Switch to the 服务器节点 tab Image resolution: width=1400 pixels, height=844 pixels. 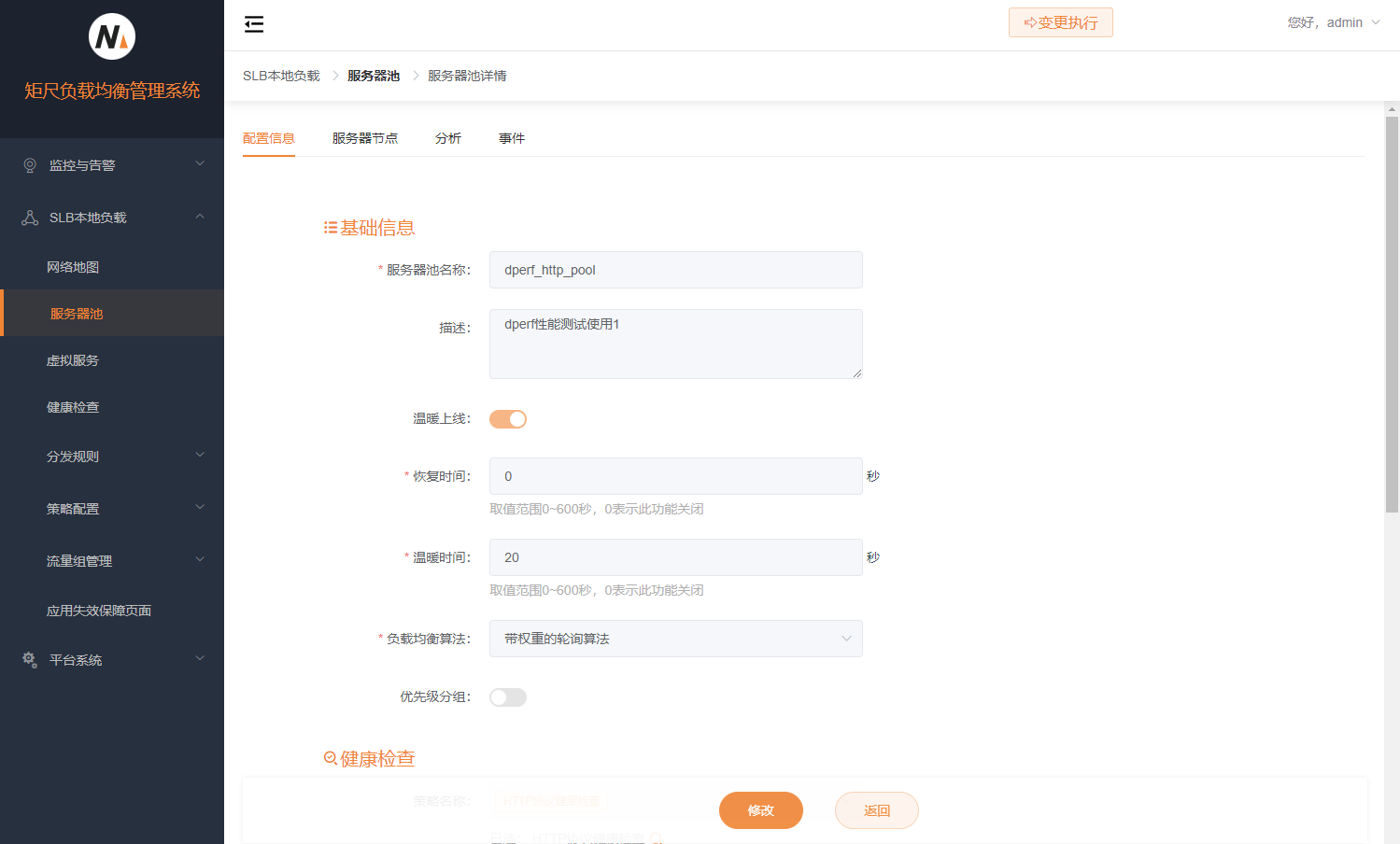(365, 138)
